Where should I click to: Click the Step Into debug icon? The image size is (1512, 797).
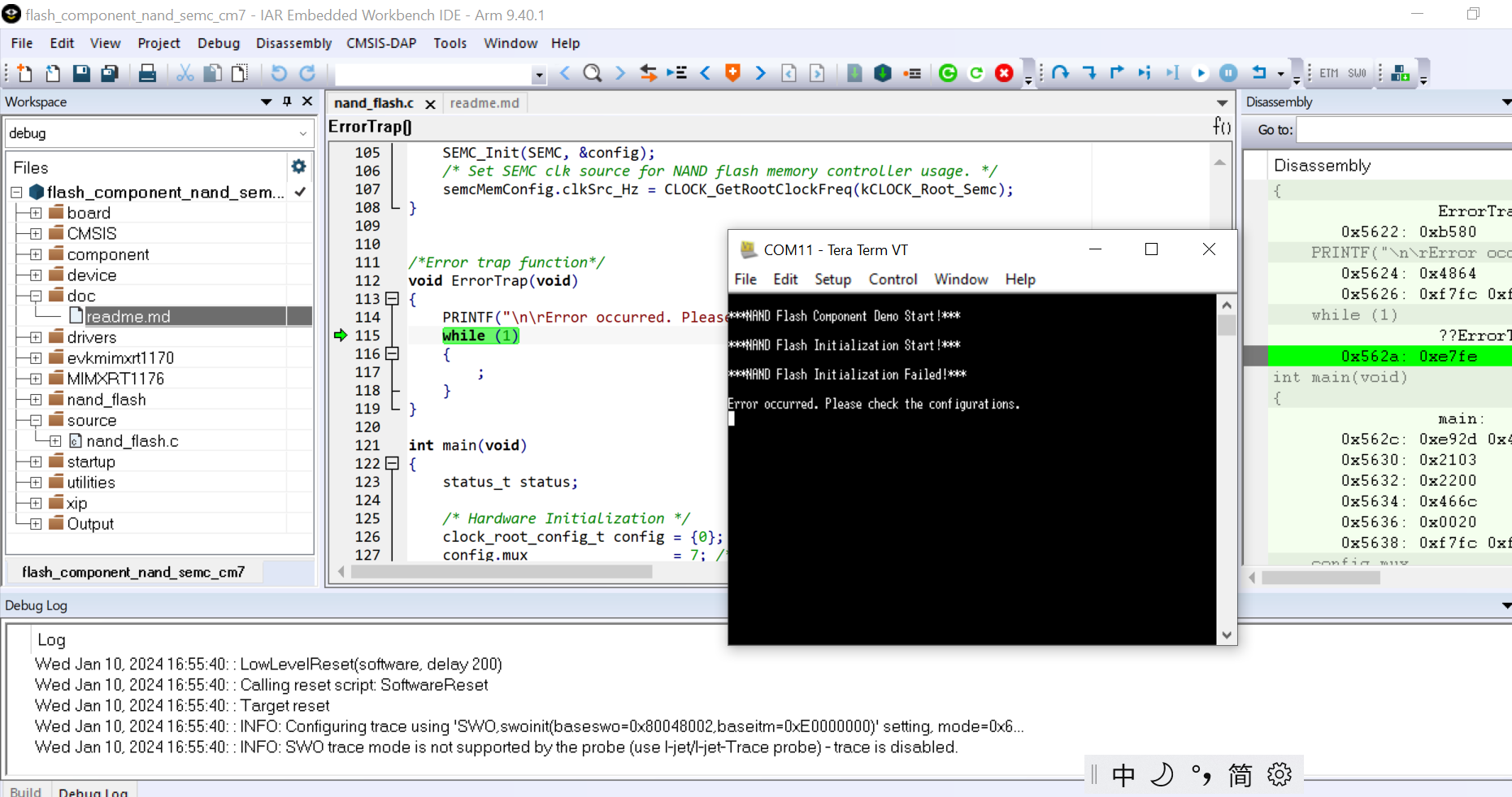(1089, 72)
